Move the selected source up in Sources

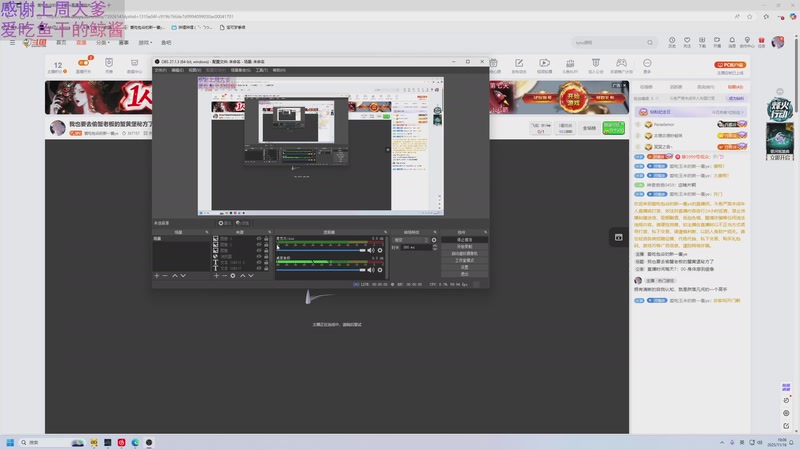pos(242,276)
